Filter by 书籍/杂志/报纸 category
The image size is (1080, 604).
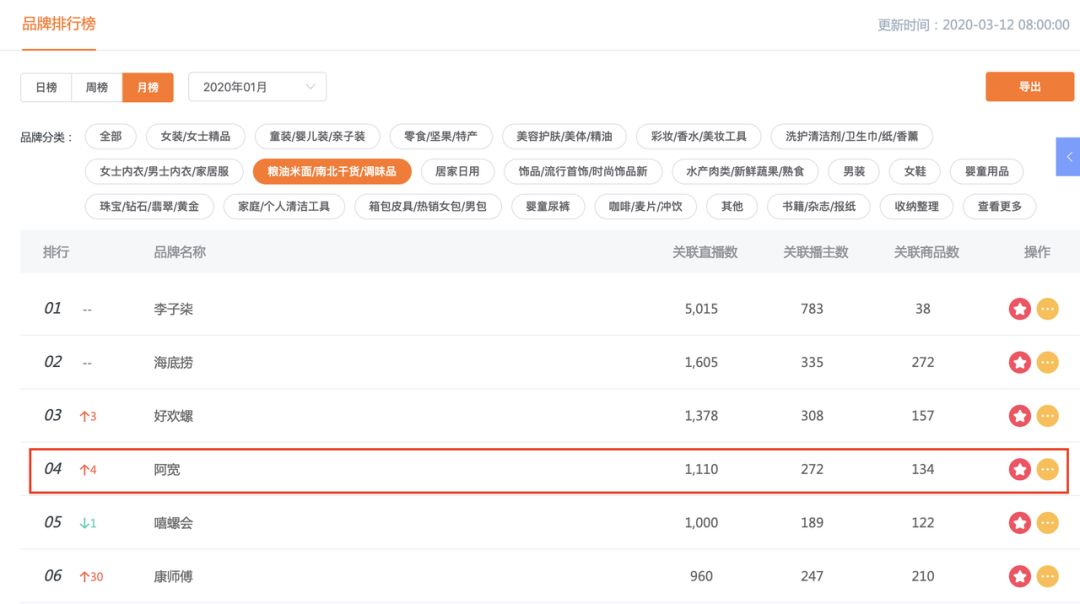[x=819, y=207]
